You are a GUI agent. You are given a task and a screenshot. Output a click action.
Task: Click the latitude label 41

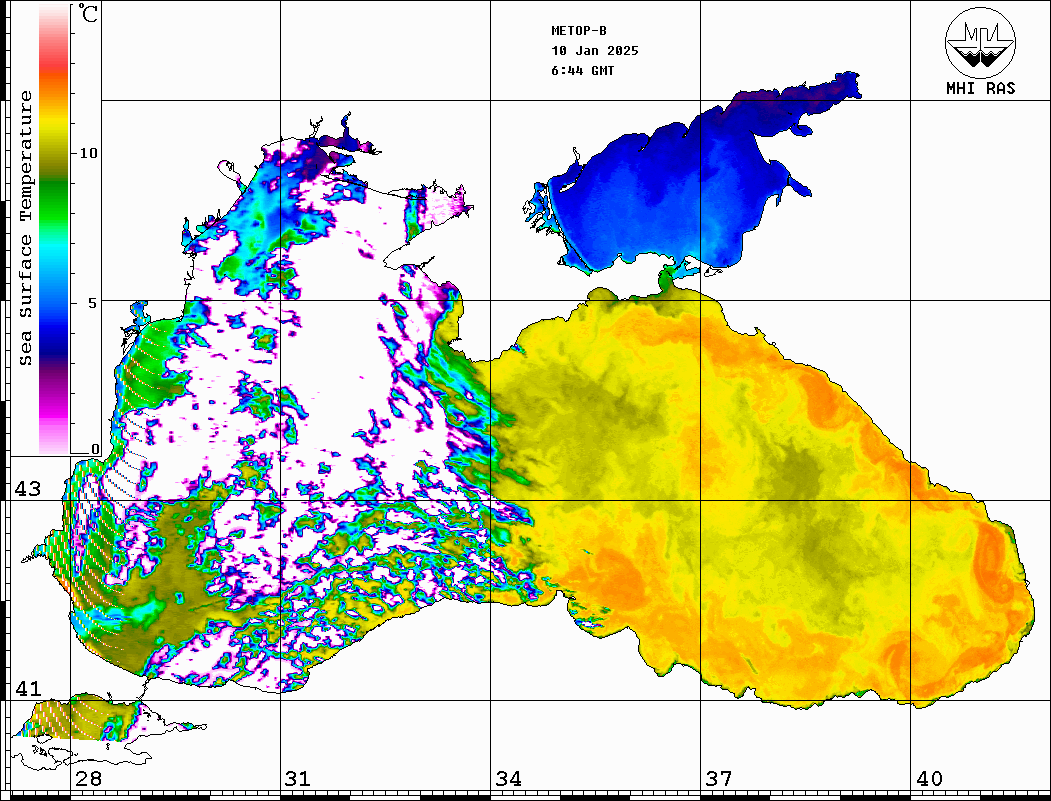27,689
